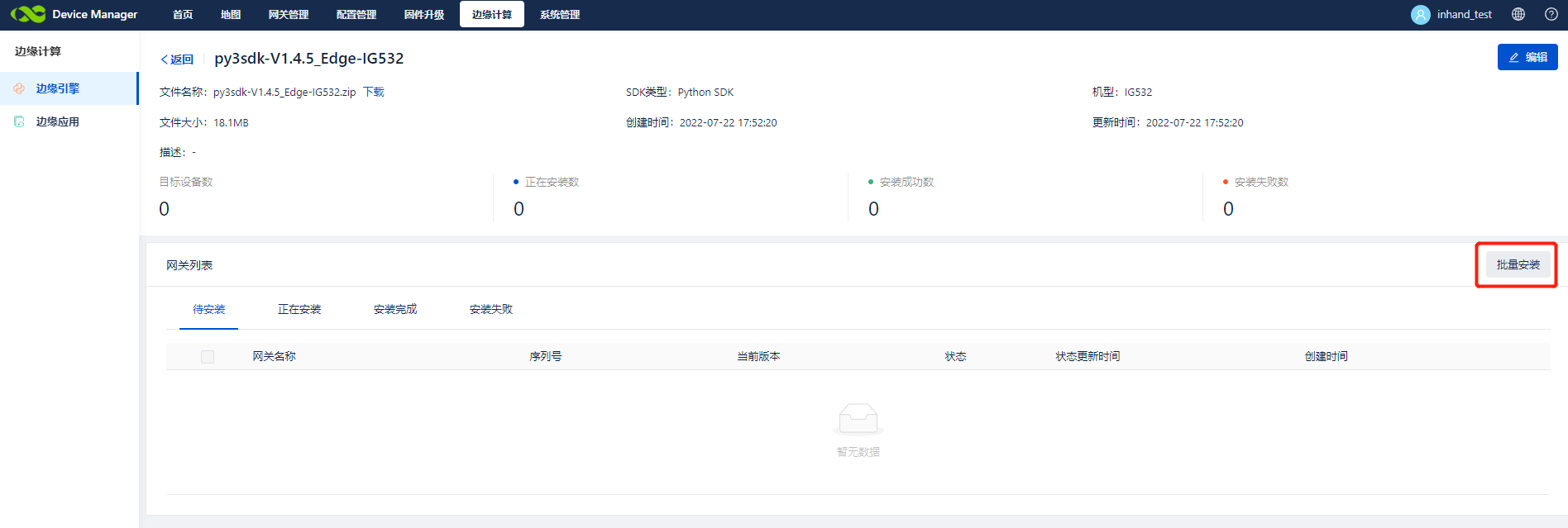Click the 边缘引擎 sidebar icon

19,88
